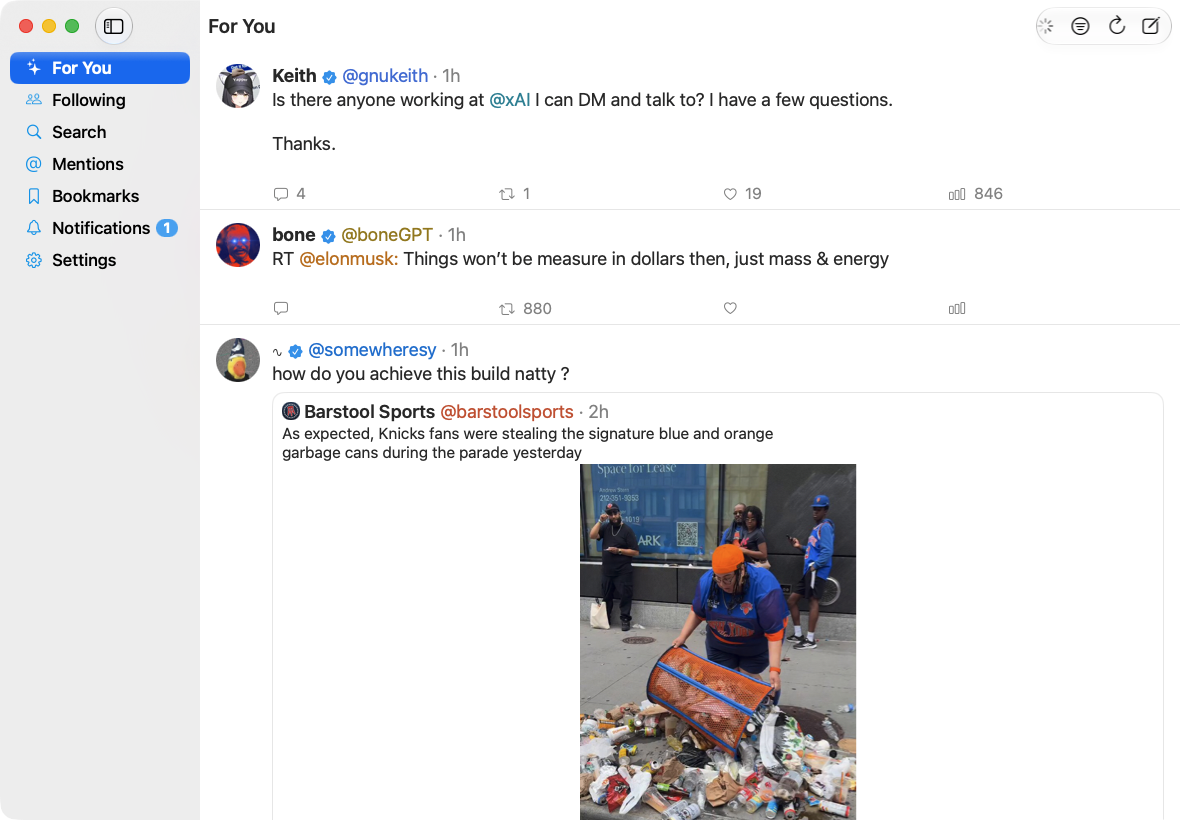
Task: Like bone's retweet of elonmusk
Action: [x=730, y=308]
